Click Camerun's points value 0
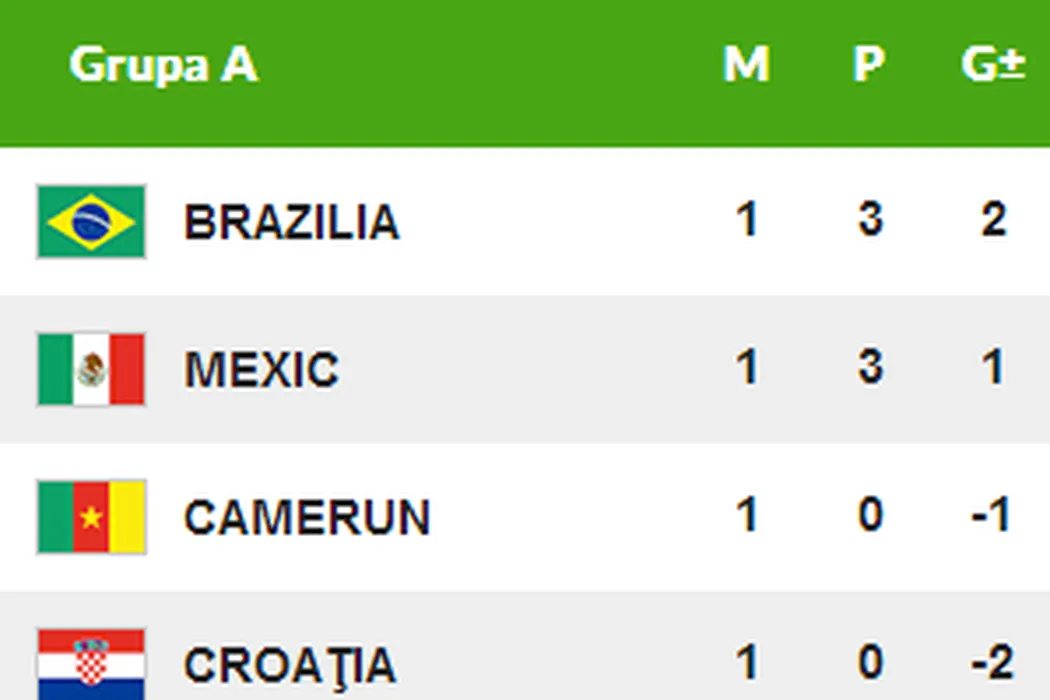The width and height of the screenshot is (1050, 700). 870,516
